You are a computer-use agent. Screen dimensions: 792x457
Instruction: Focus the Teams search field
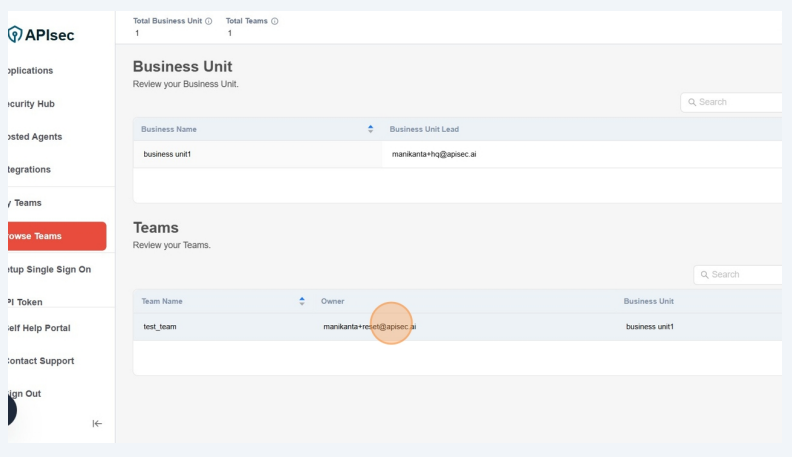(x=740, y=274)
